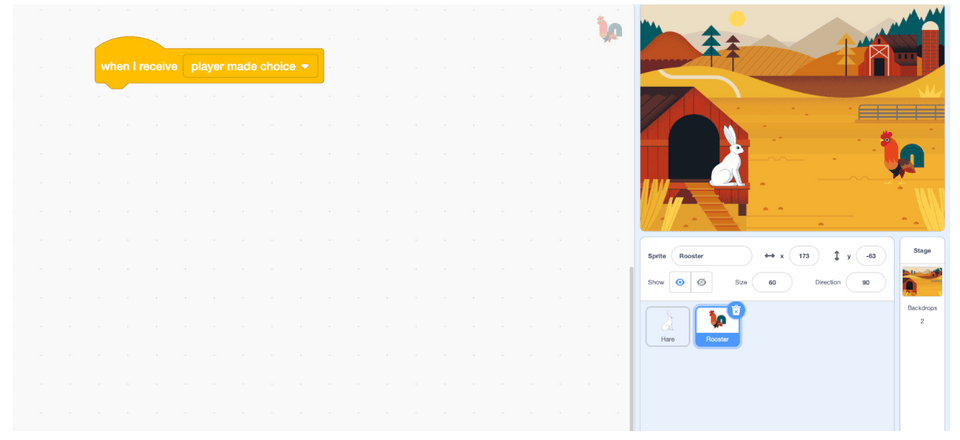Screen dimensions: 960x440
Task: Select the 'when I receive' hat block
Action: tap(138, 66)
